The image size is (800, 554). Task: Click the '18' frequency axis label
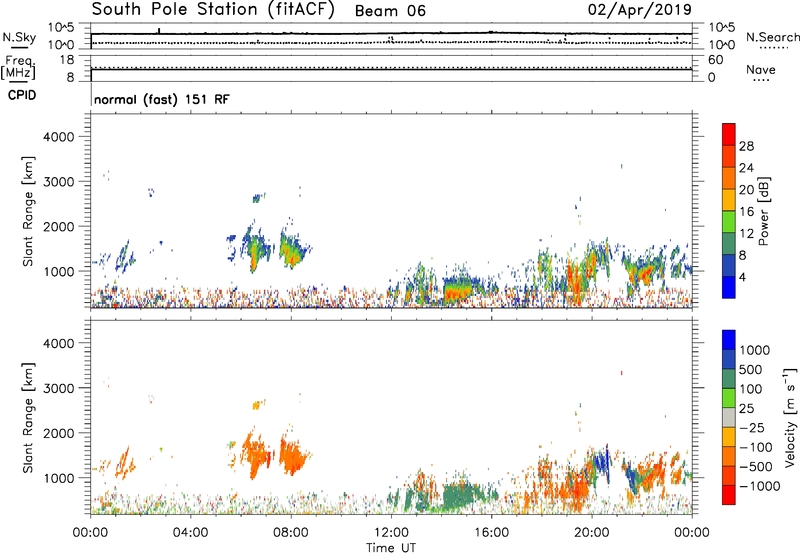(68, 60)
